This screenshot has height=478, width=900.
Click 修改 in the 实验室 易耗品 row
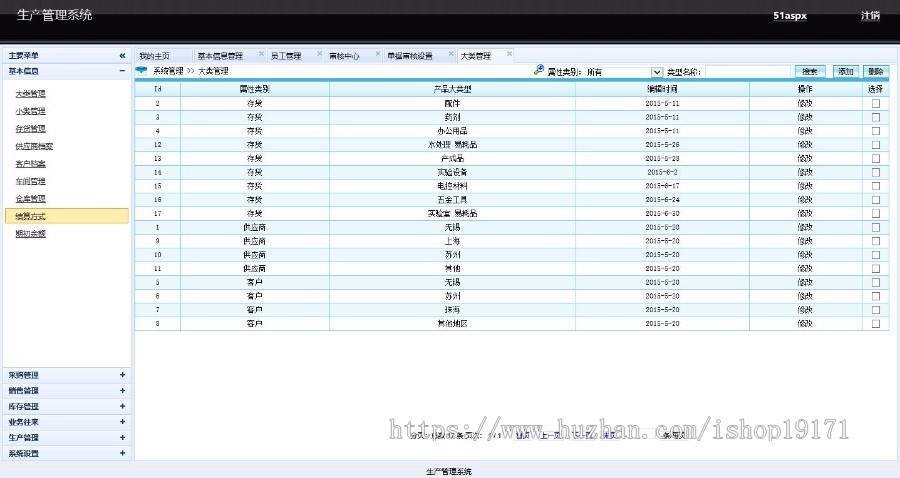pos(805,213)
